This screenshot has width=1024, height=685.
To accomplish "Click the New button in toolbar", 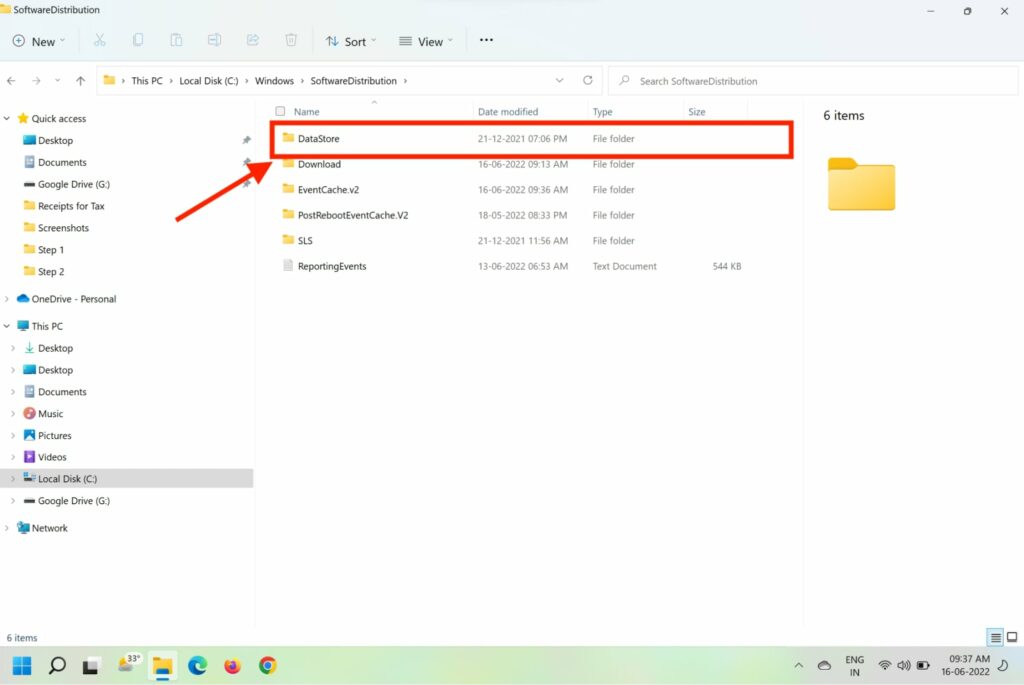I will 38,41.
